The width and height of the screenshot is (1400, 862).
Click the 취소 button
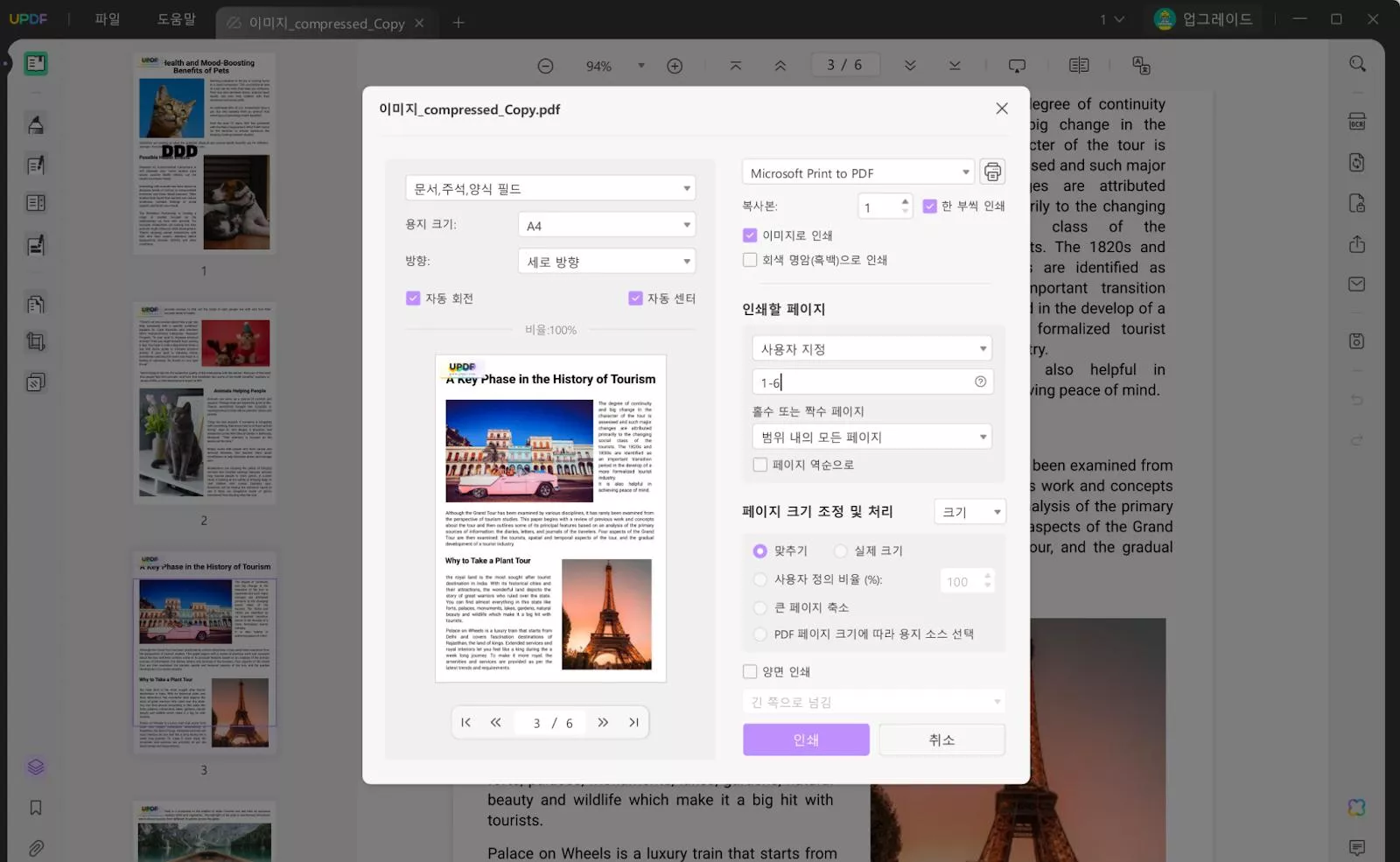click(941, 739)
